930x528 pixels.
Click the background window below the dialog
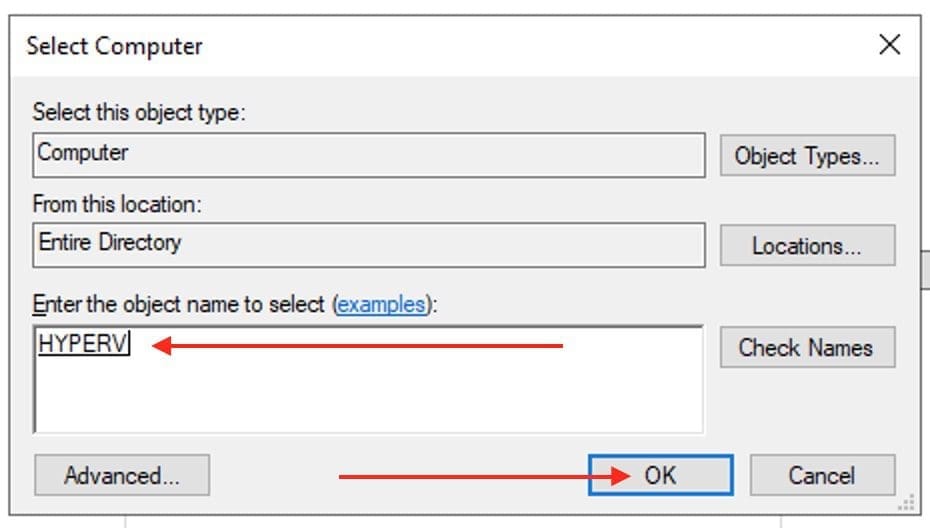(x=450, y=521)
